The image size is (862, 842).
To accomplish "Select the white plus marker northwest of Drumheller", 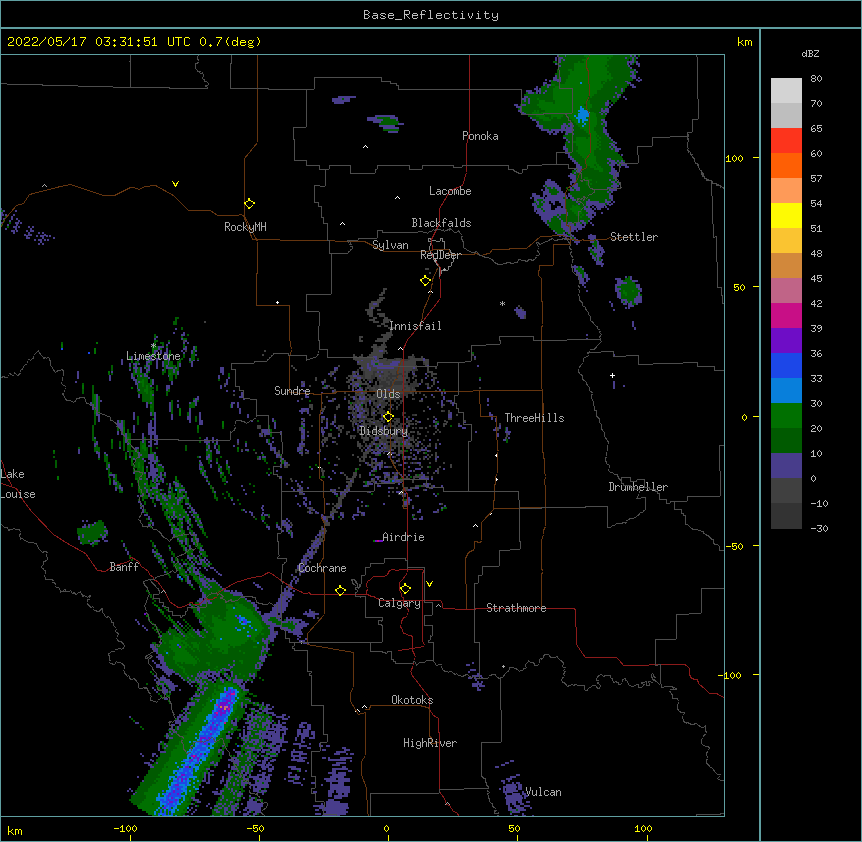I will (x=612, y=375).
